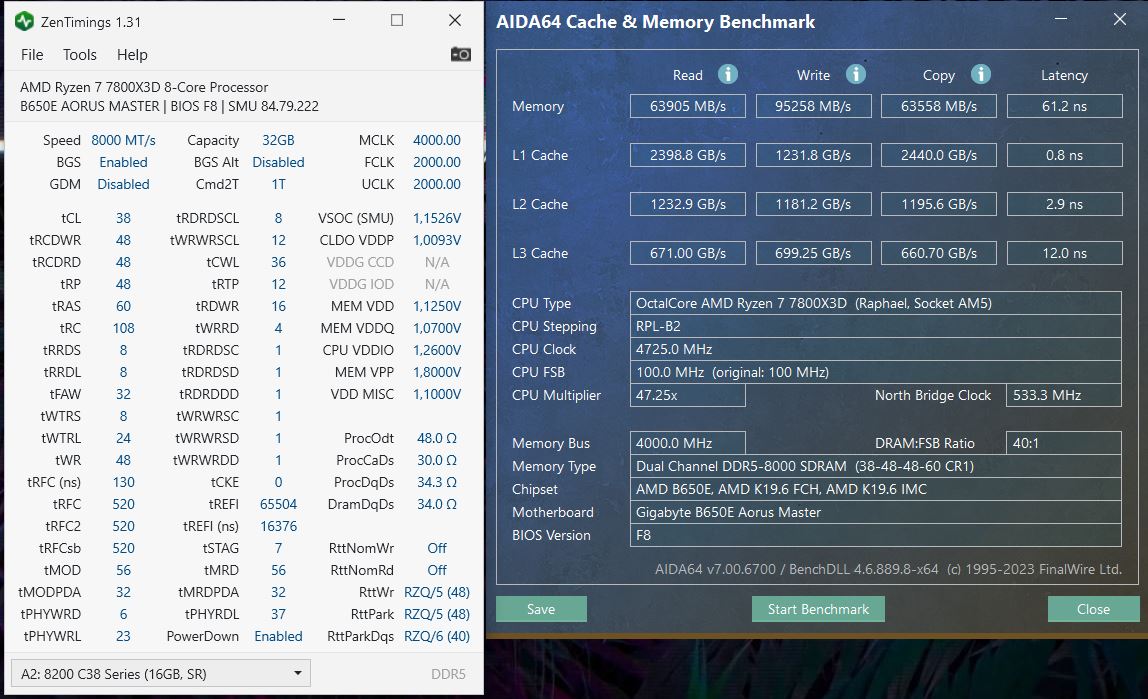
Task: Click the L3 Cache Read value 671.00 GB/s
Action: [687, 253]
